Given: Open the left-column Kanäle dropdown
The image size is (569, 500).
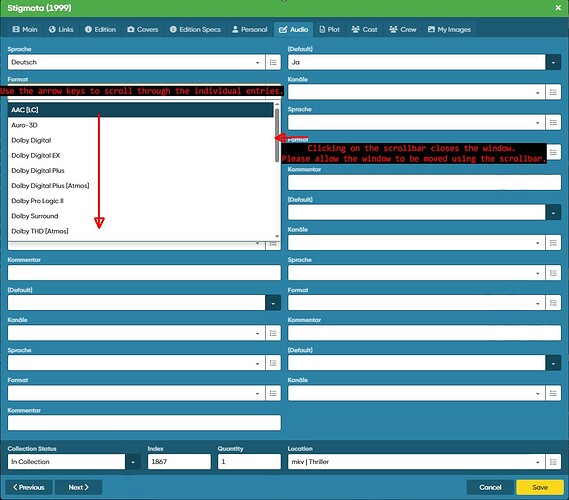Looking at the screenshot, I should [257, 333].
